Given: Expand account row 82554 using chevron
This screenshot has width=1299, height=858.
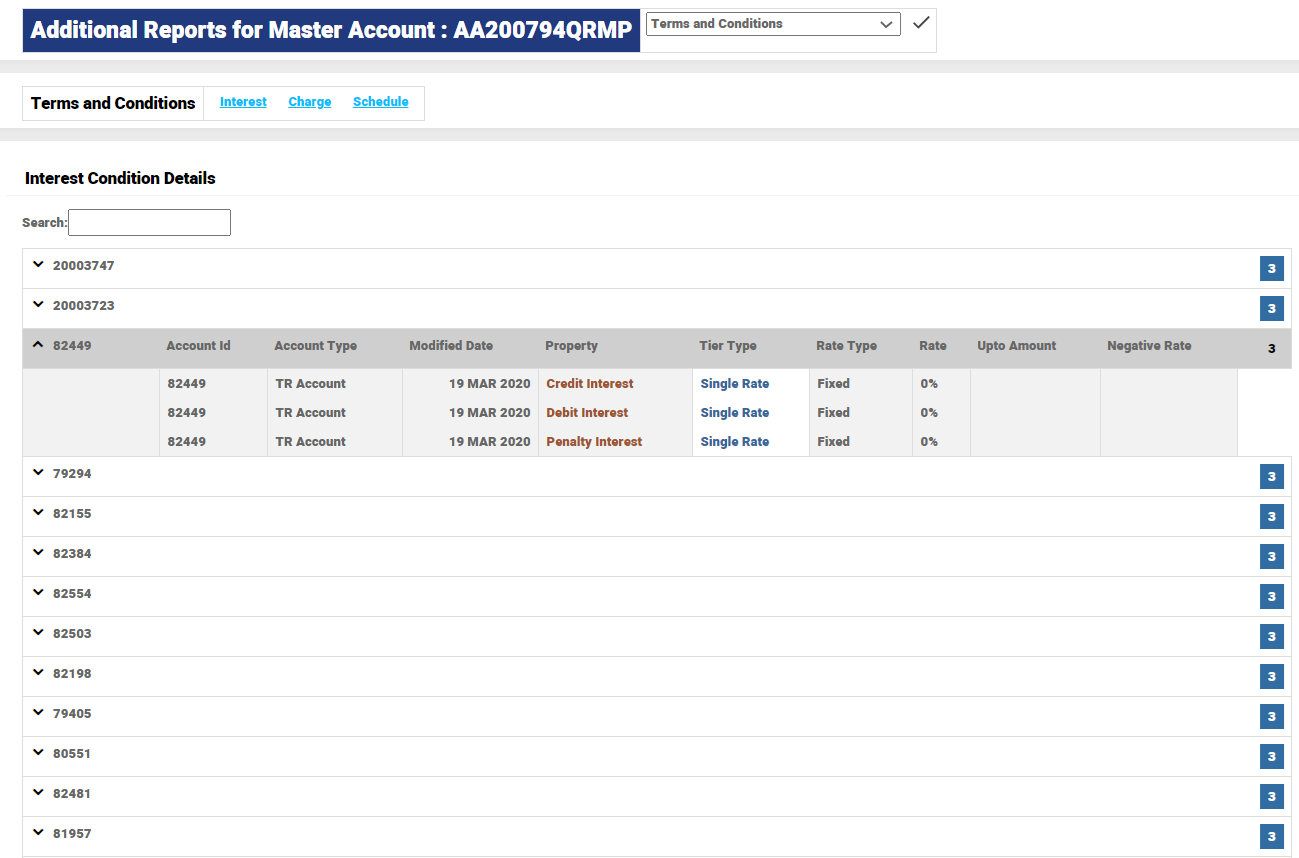Looking at the screenshot, I should click(x=39, y=594).
